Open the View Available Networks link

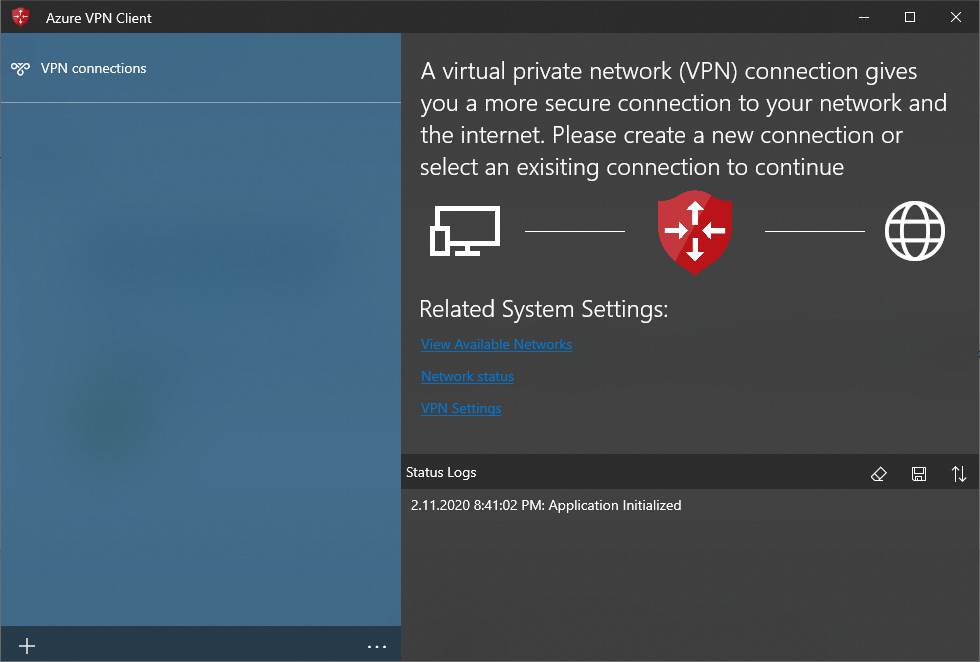[496, 344]
